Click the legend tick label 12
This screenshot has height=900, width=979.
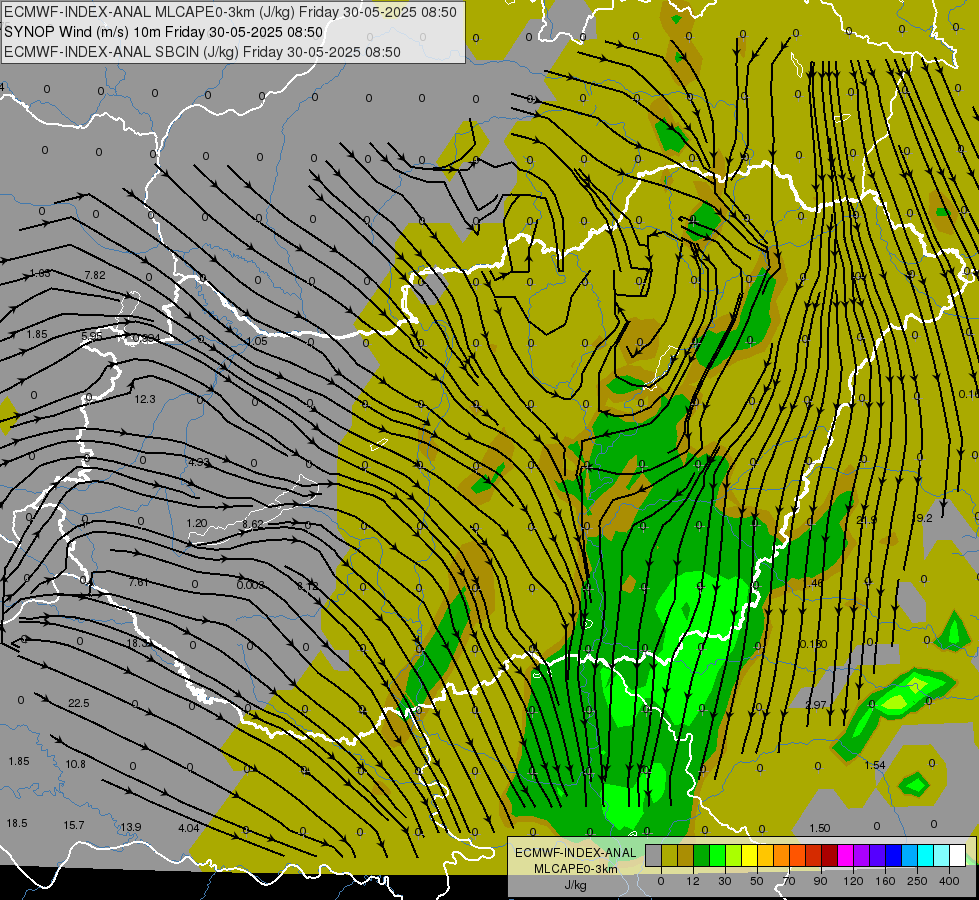(693, 881)
